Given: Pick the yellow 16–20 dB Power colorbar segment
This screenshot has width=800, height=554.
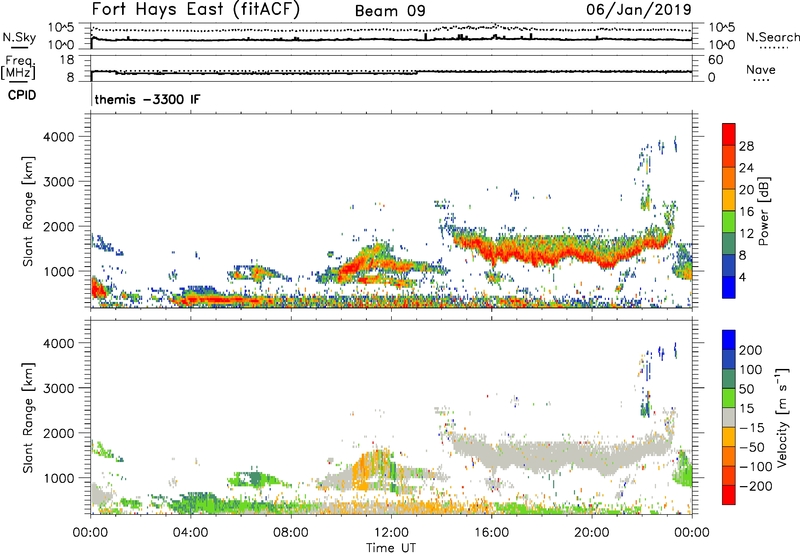Looking at the screenshot, I should [x=729, y=199].
